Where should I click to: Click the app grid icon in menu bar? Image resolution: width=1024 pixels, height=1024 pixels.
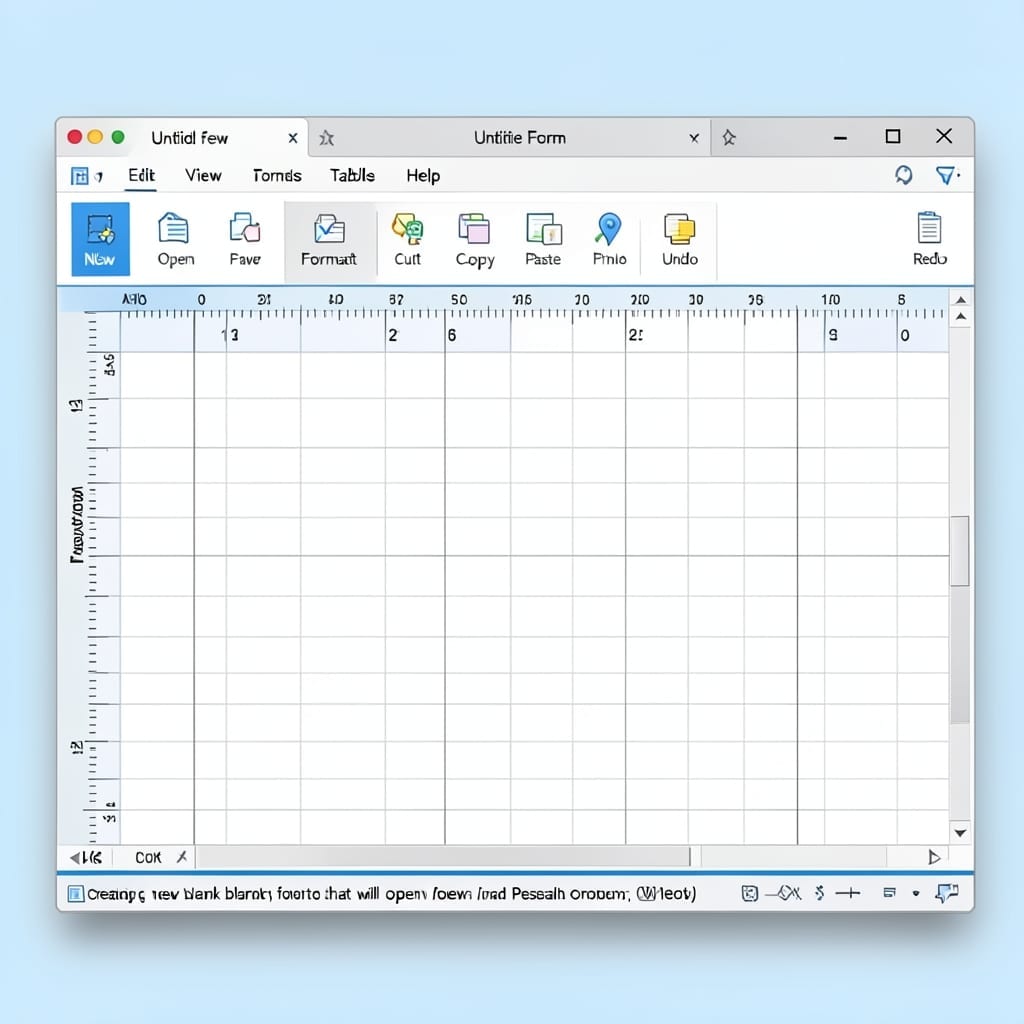80,176
